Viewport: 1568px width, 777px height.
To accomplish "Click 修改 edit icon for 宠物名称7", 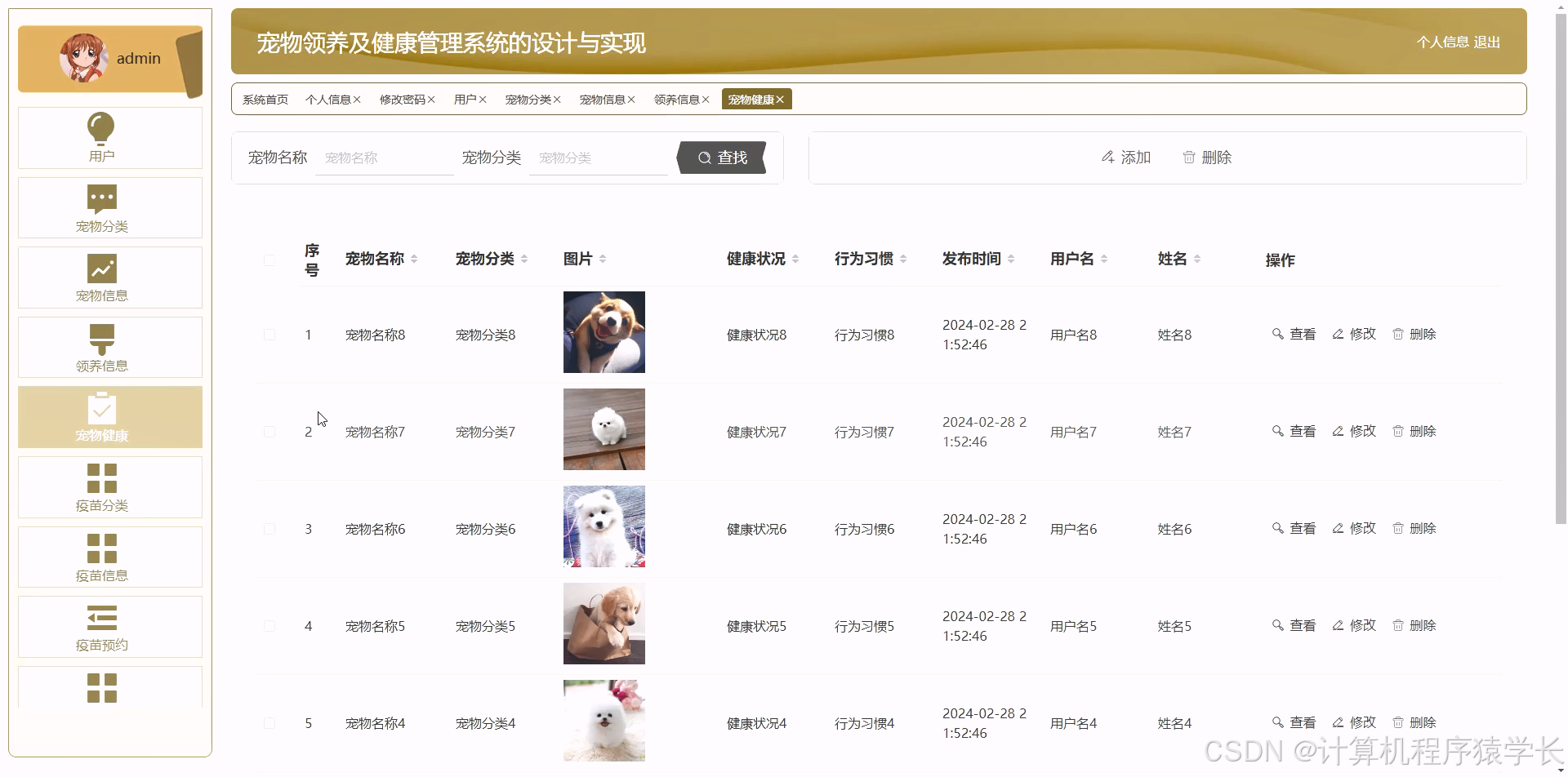I will [1338, 431].
